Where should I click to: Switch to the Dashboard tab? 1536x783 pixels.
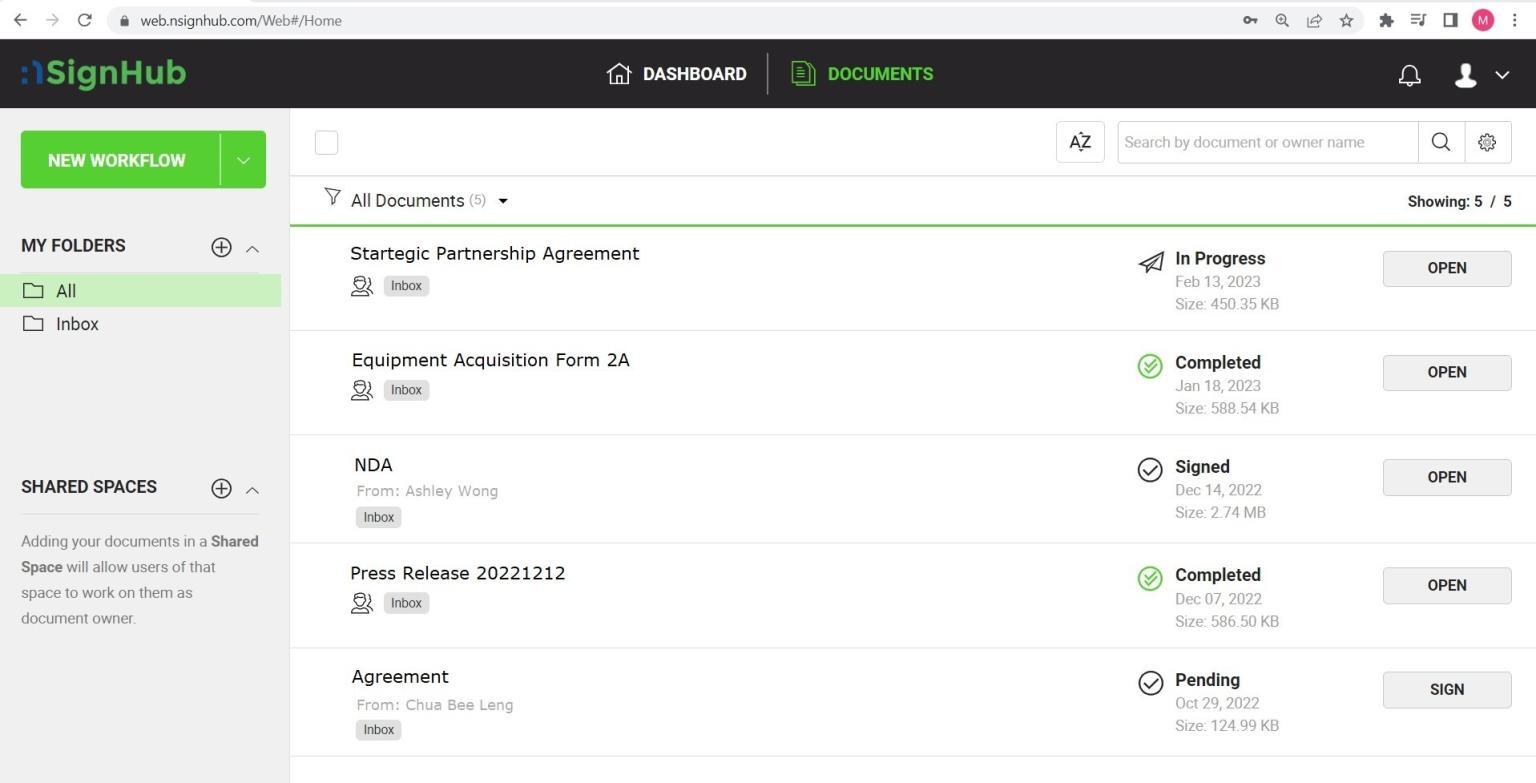click(x=676, y=73)
